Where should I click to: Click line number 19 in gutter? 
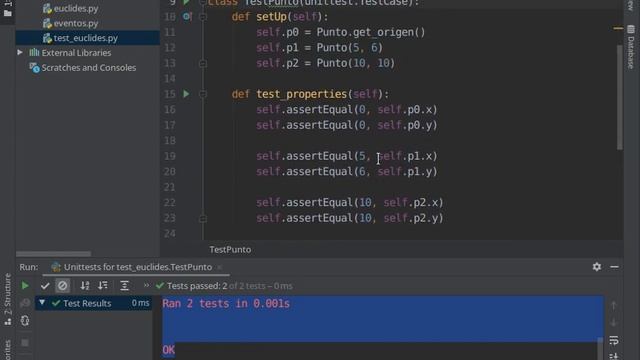[169, 156]
